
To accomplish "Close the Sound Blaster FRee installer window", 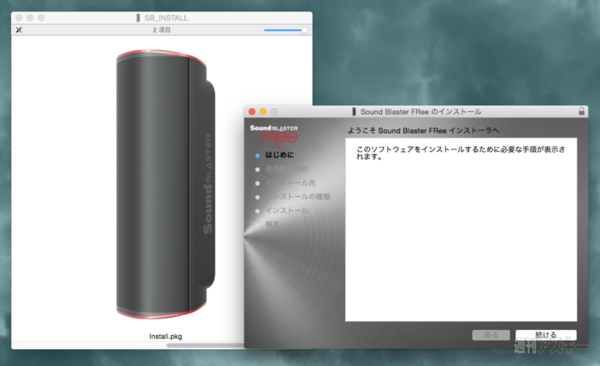I will [x=252, y=111].
